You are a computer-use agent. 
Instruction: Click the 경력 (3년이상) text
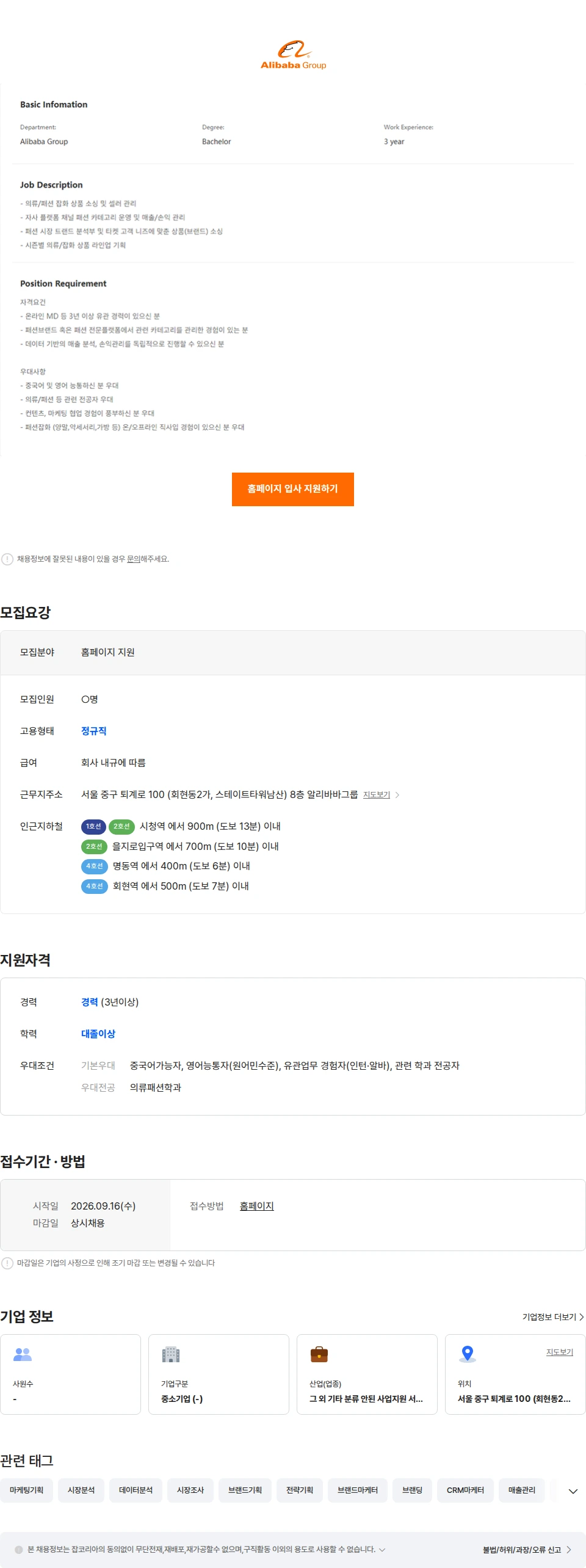[x=110, y=1003]
